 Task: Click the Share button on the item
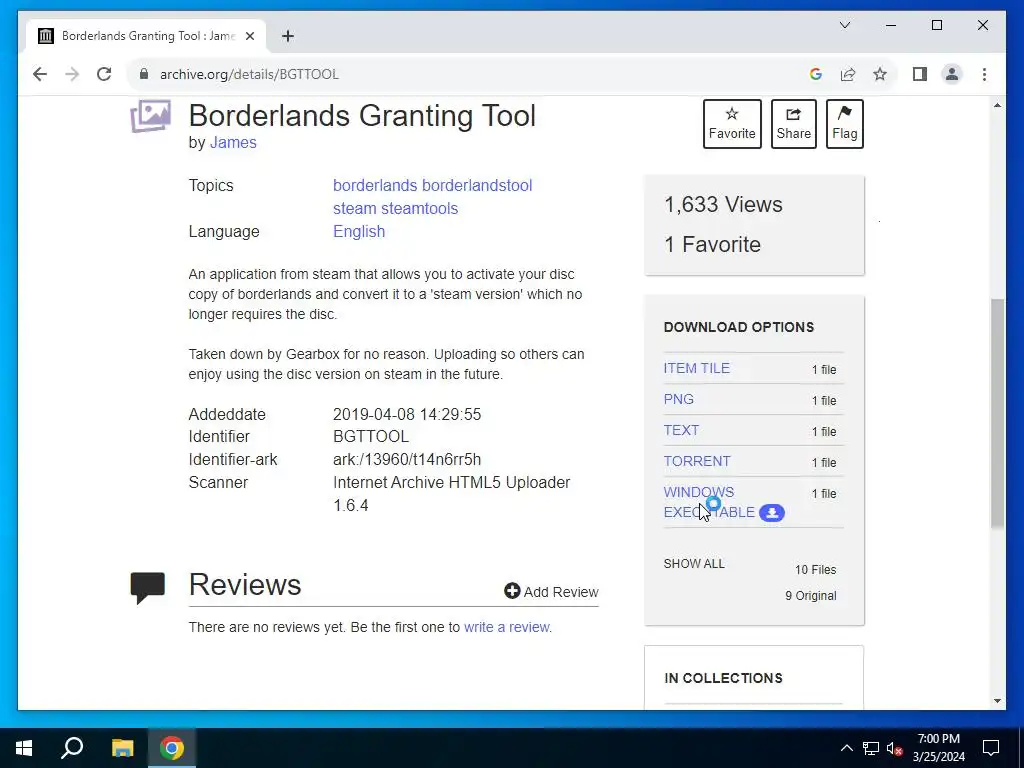(793, 123)
